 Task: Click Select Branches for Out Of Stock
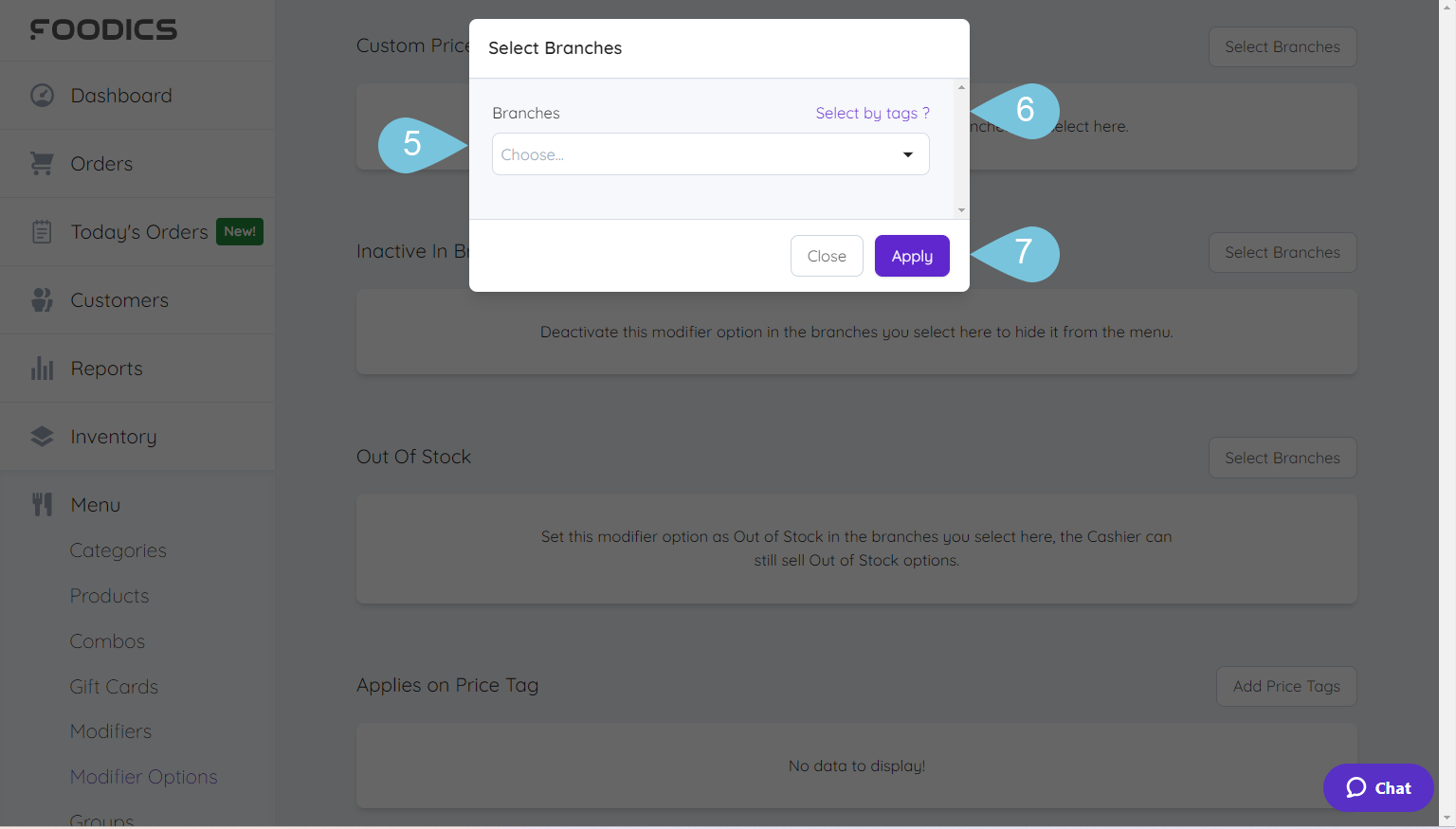1283,458
